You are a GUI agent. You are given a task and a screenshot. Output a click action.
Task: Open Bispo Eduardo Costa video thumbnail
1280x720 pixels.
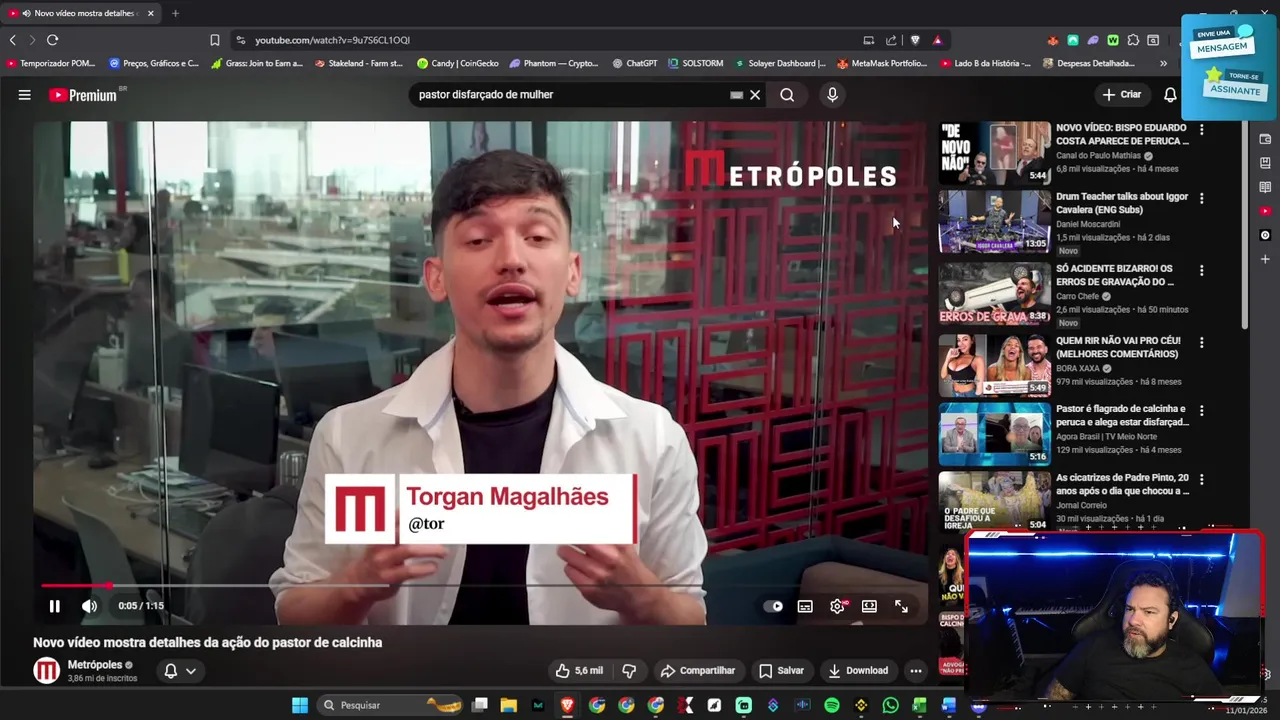(995, 153)
